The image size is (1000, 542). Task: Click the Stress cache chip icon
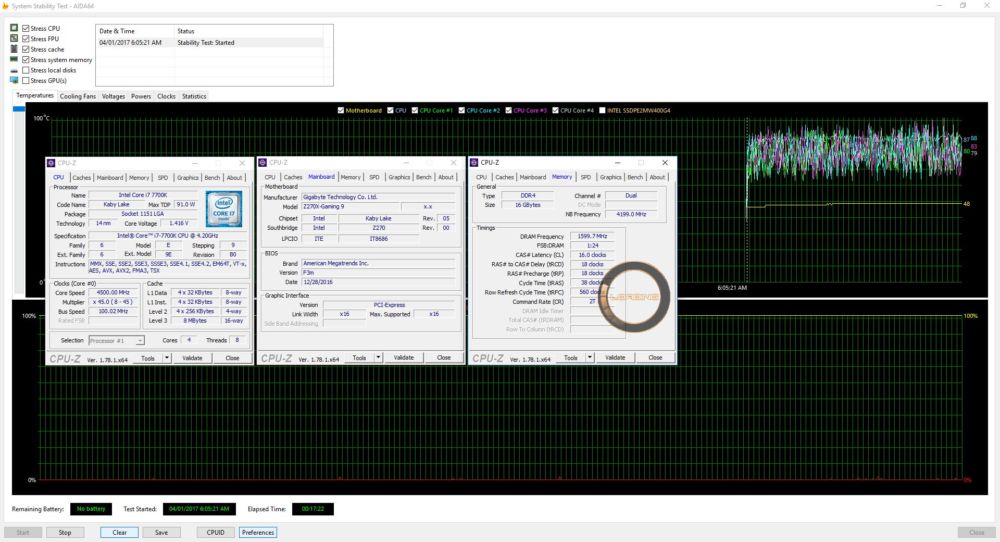pos(14,49)
